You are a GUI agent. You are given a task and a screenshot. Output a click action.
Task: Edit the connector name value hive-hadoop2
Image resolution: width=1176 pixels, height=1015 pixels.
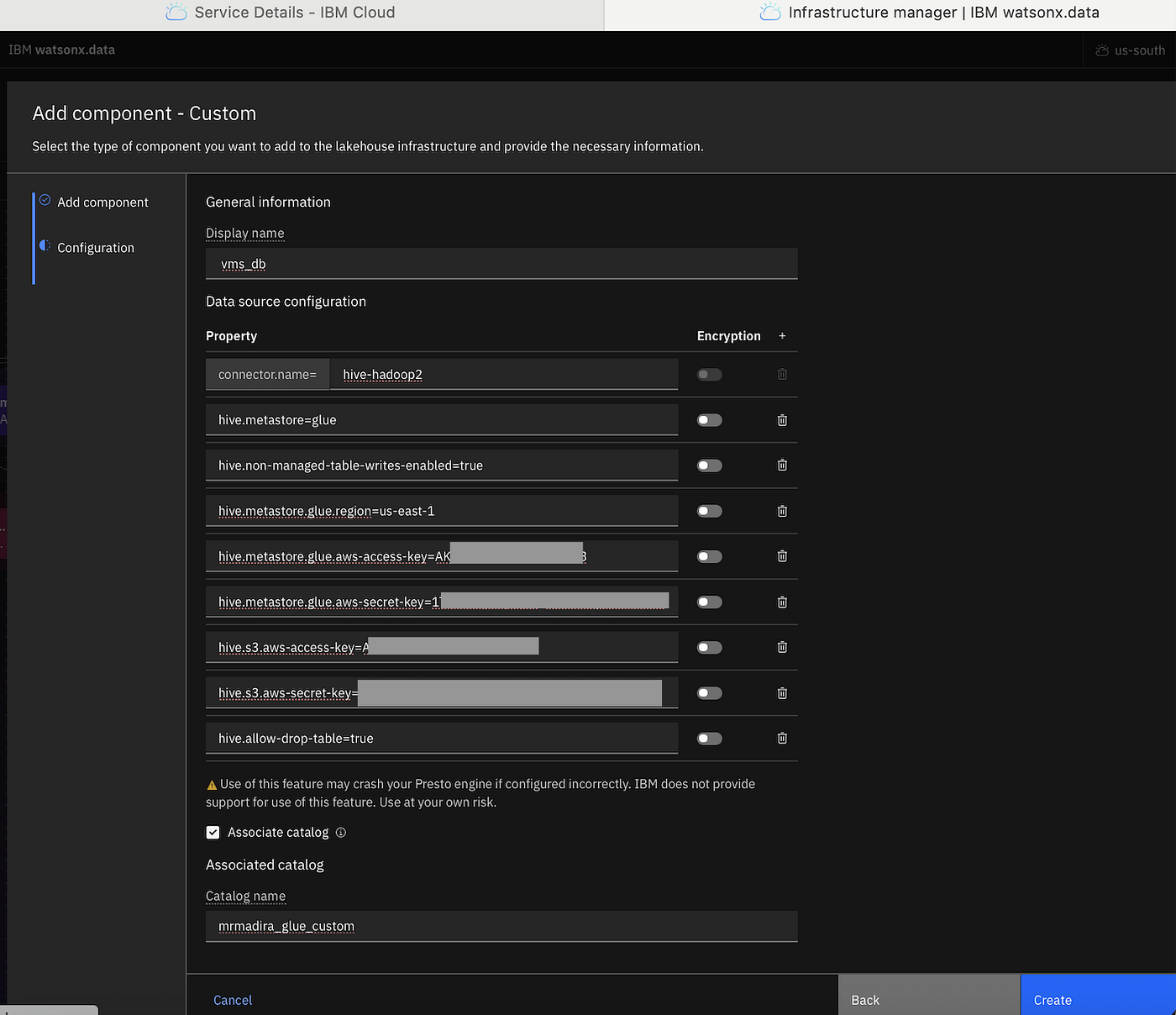pyautogui.click(x=504, y=375)
